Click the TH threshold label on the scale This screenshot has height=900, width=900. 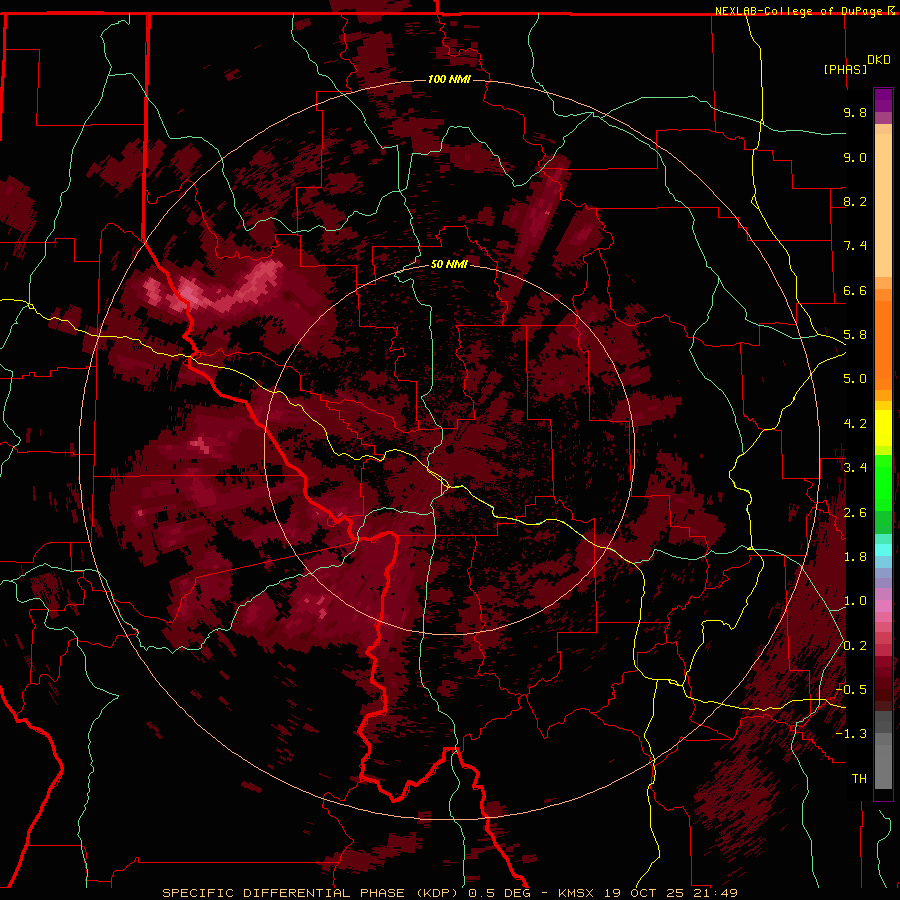(x=859, y=779)
